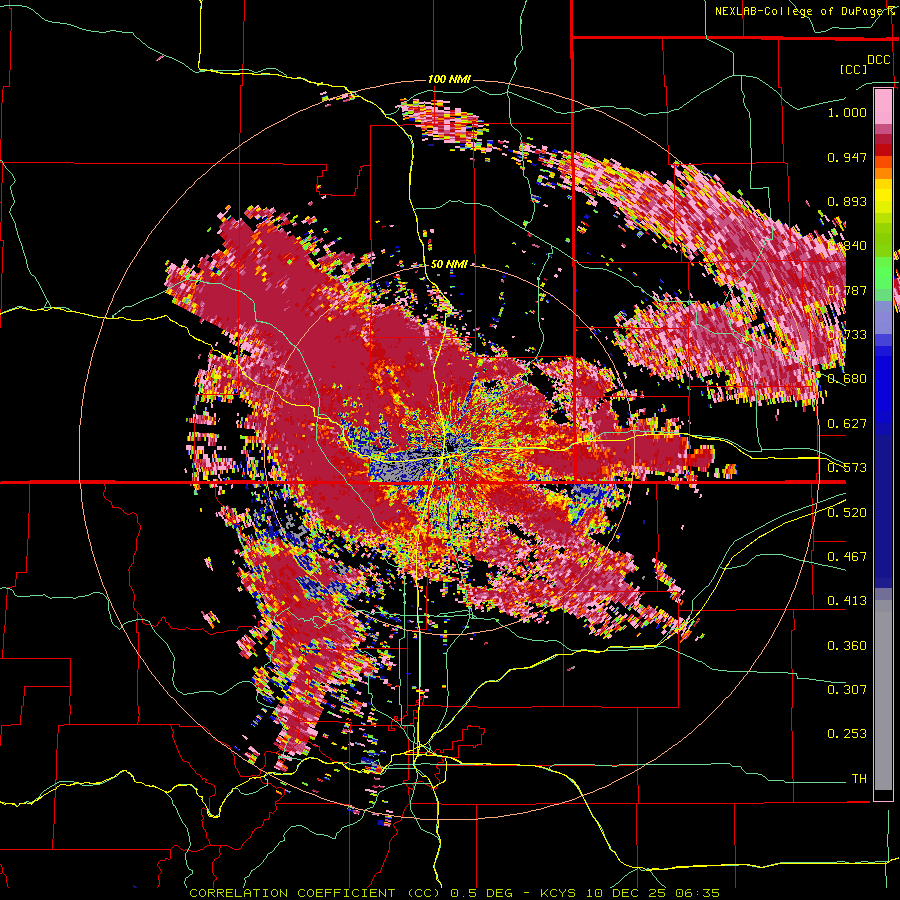
Task: Select the 0.253 color scale value
Action: coord(847,734)
